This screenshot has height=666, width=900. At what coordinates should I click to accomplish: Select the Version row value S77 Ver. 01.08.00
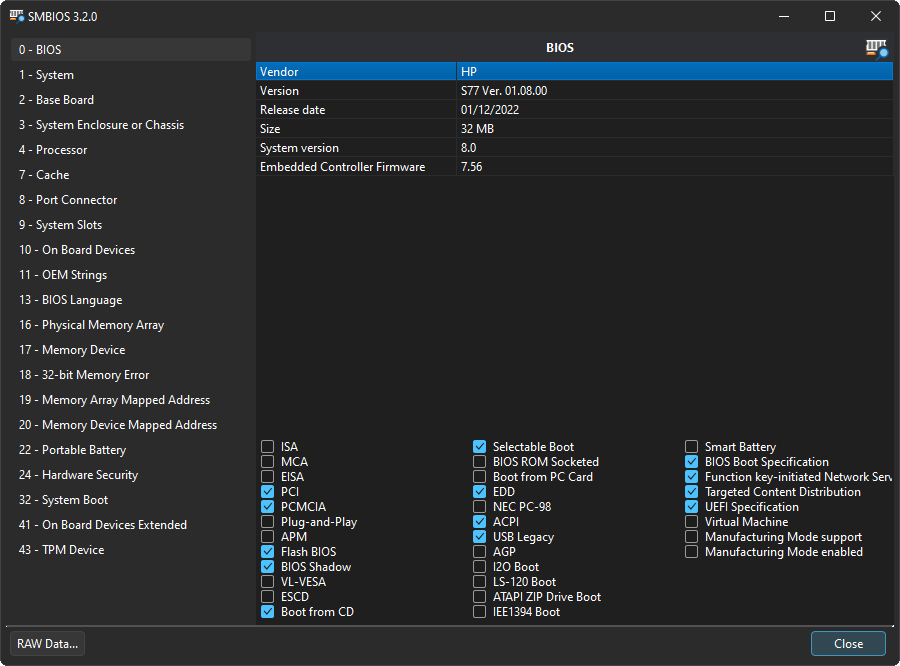504,91
